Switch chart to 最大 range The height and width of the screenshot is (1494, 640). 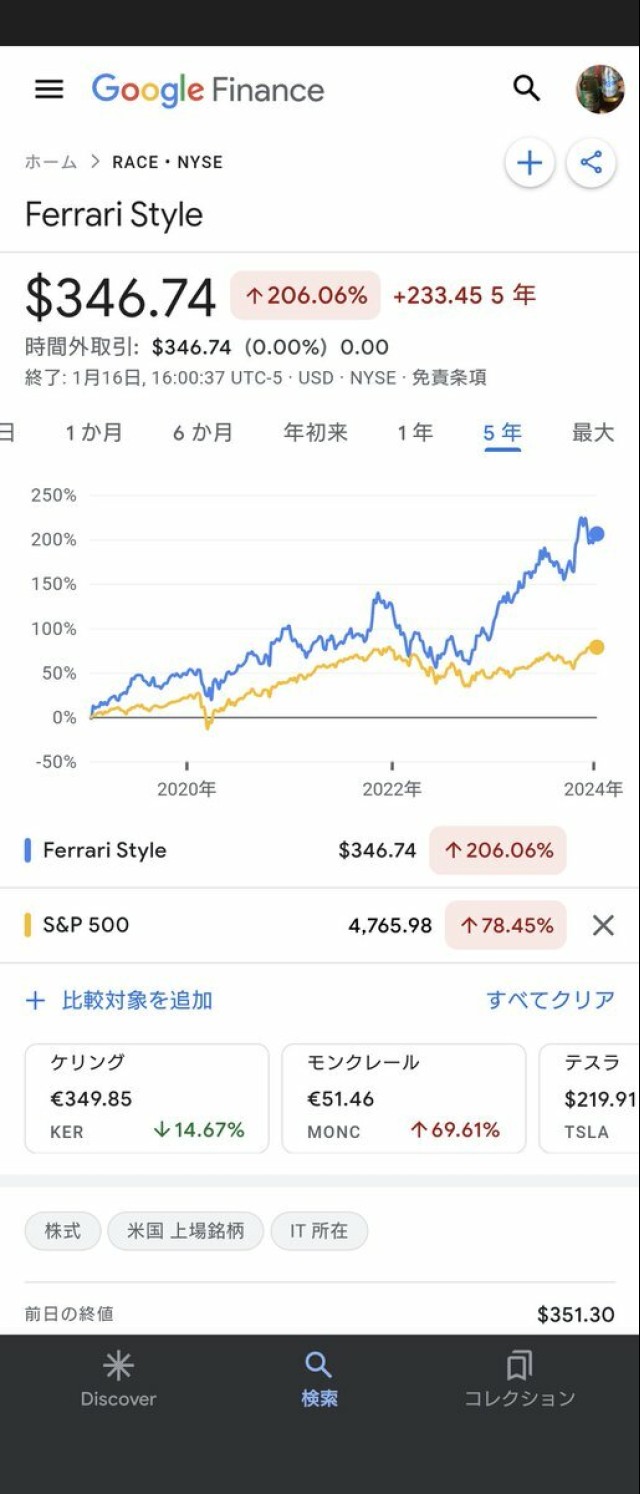(593, 433)
